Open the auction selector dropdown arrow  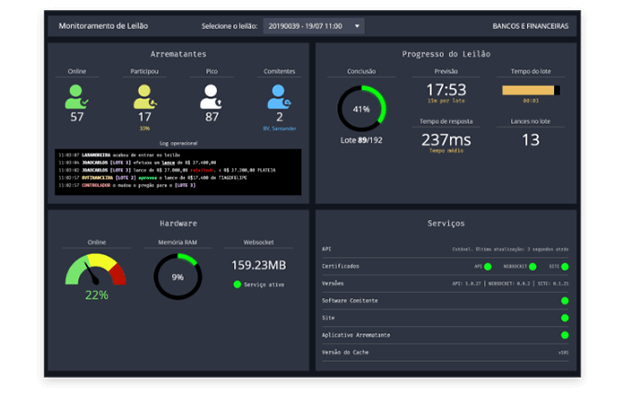coord(357,26)
